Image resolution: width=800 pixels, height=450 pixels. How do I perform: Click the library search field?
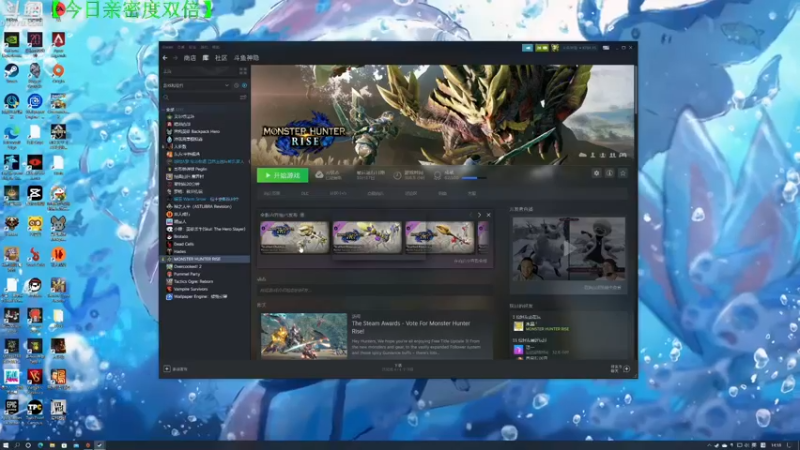[x=200, y=97]
